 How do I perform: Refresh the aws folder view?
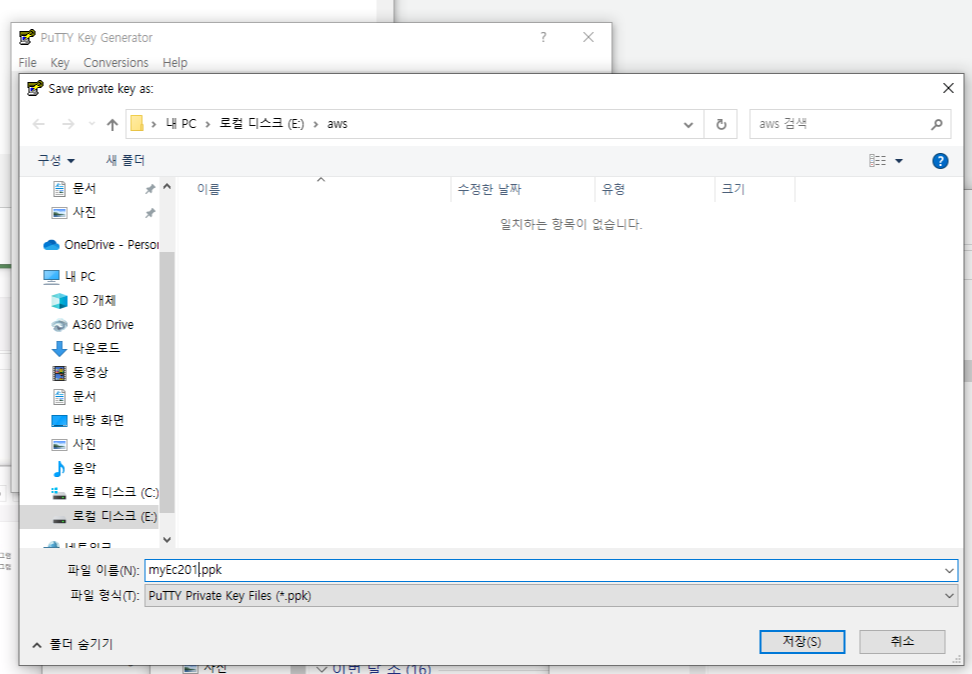point(721,124)
